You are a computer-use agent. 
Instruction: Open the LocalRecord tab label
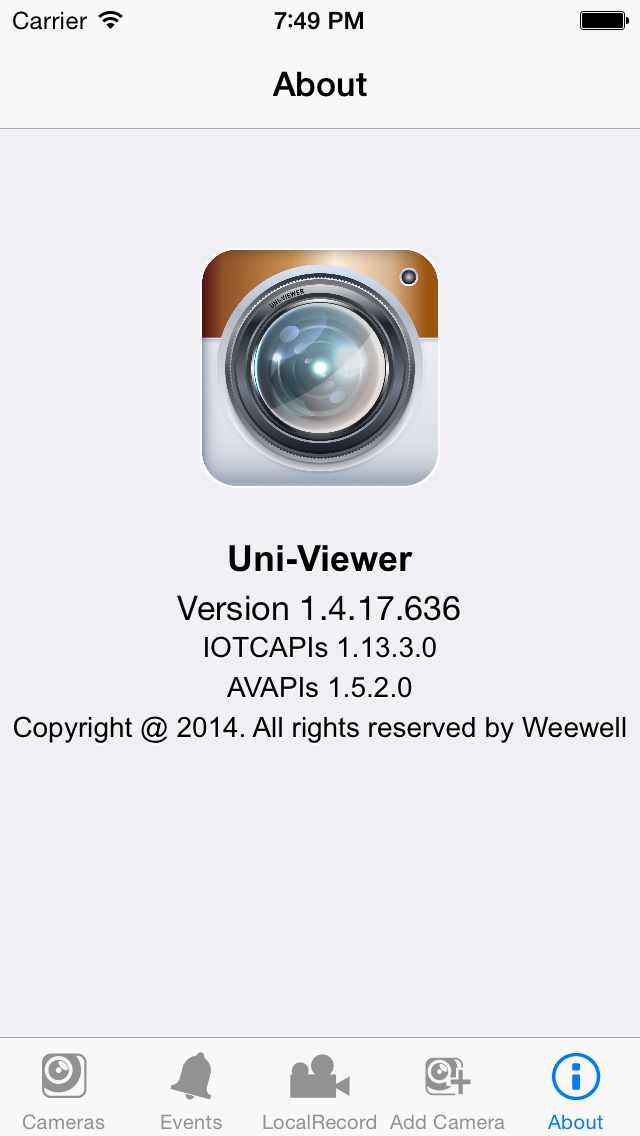click(320, 1122)
